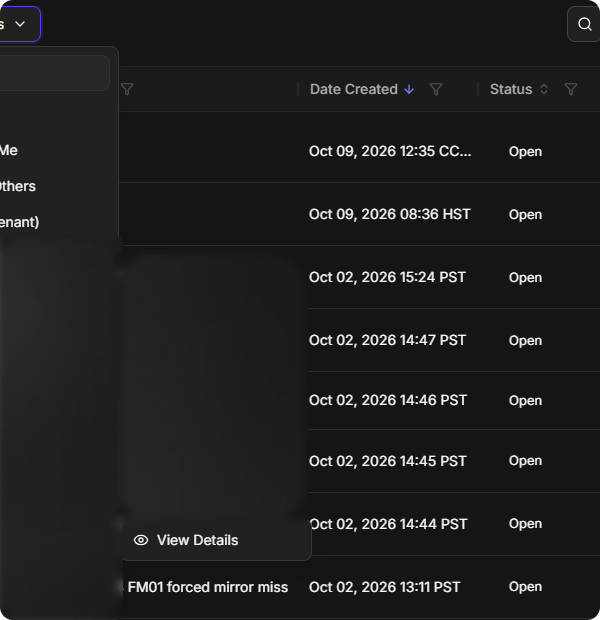
Task: Click Open status in 14:45 PST row
Action: (x=525, y=461)
